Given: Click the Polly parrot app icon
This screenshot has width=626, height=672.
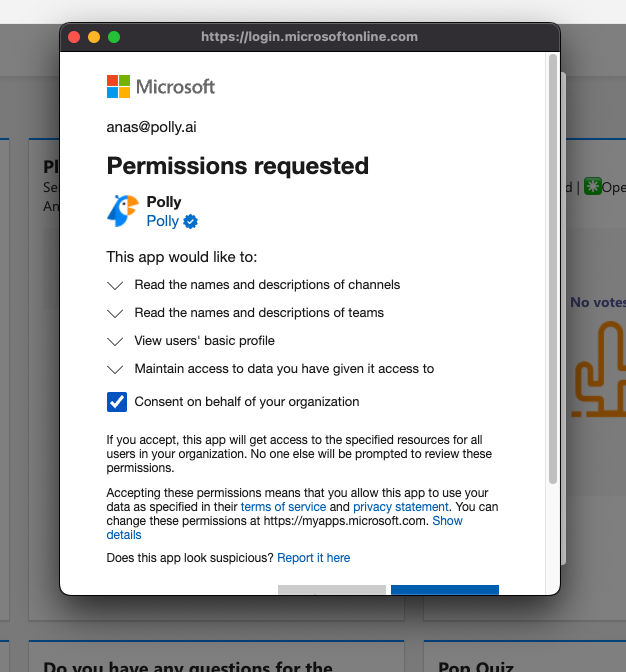Looking at the screenshot, I should (x=122, y=211).
